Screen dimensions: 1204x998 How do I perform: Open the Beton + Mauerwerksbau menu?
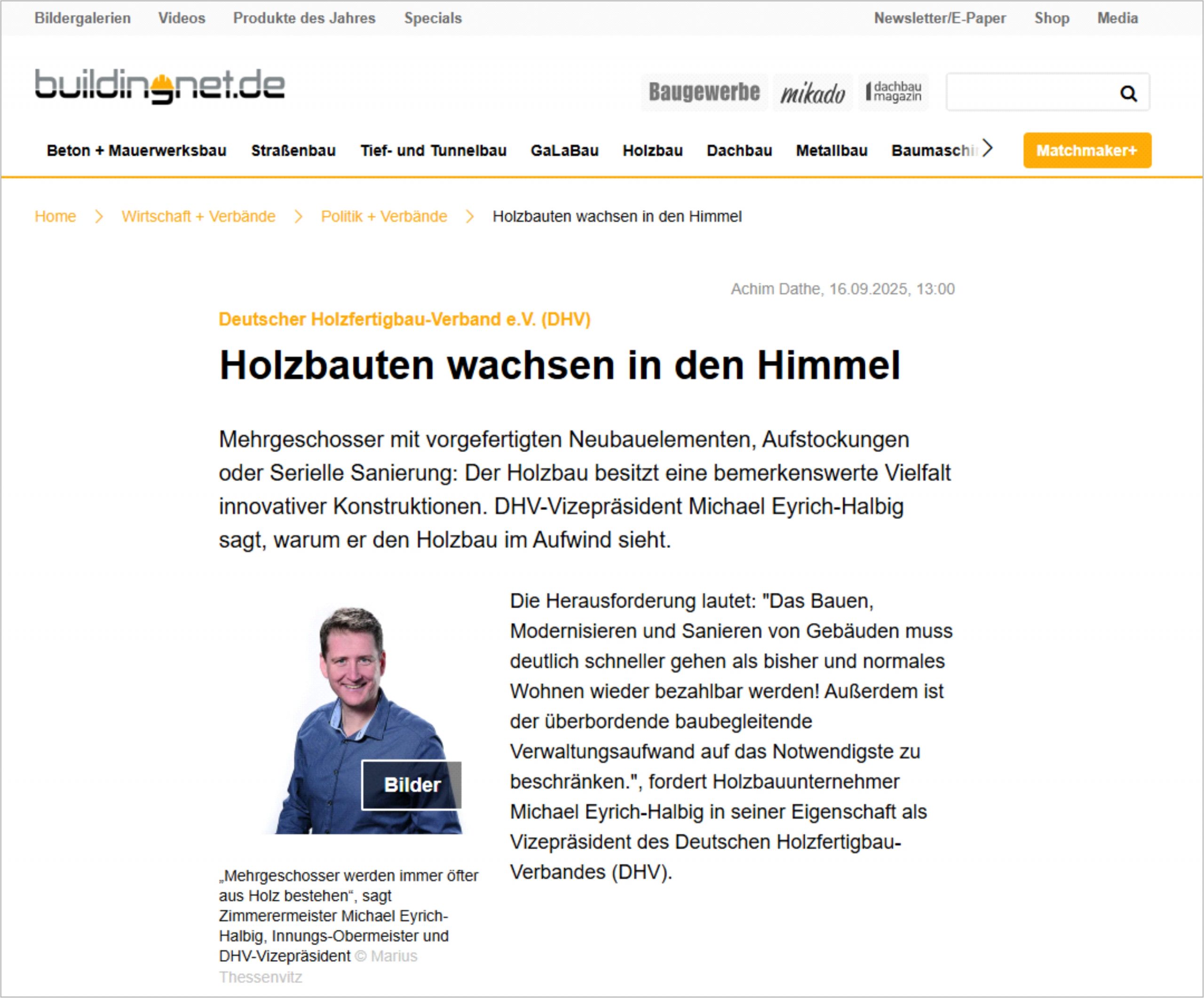tap(136, 151)
